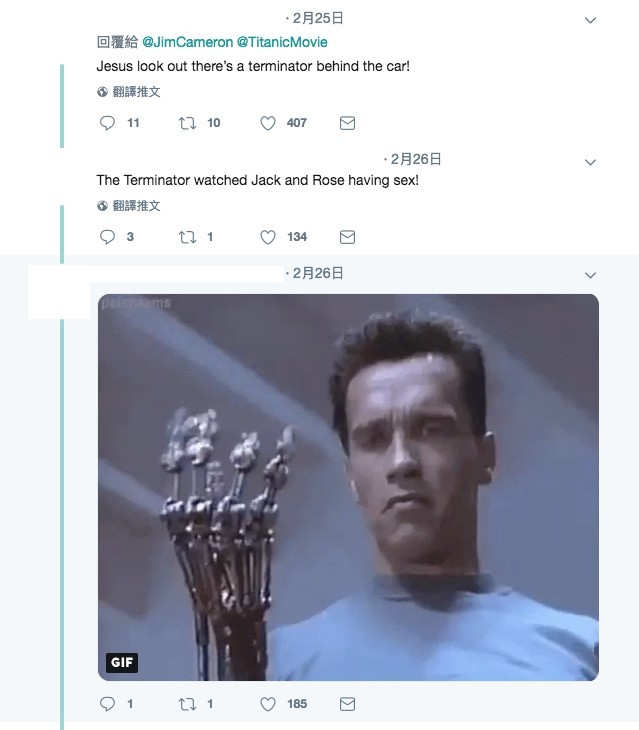
Task: Reply to the Jack and Rose tweet
Action: pos(108,237)
